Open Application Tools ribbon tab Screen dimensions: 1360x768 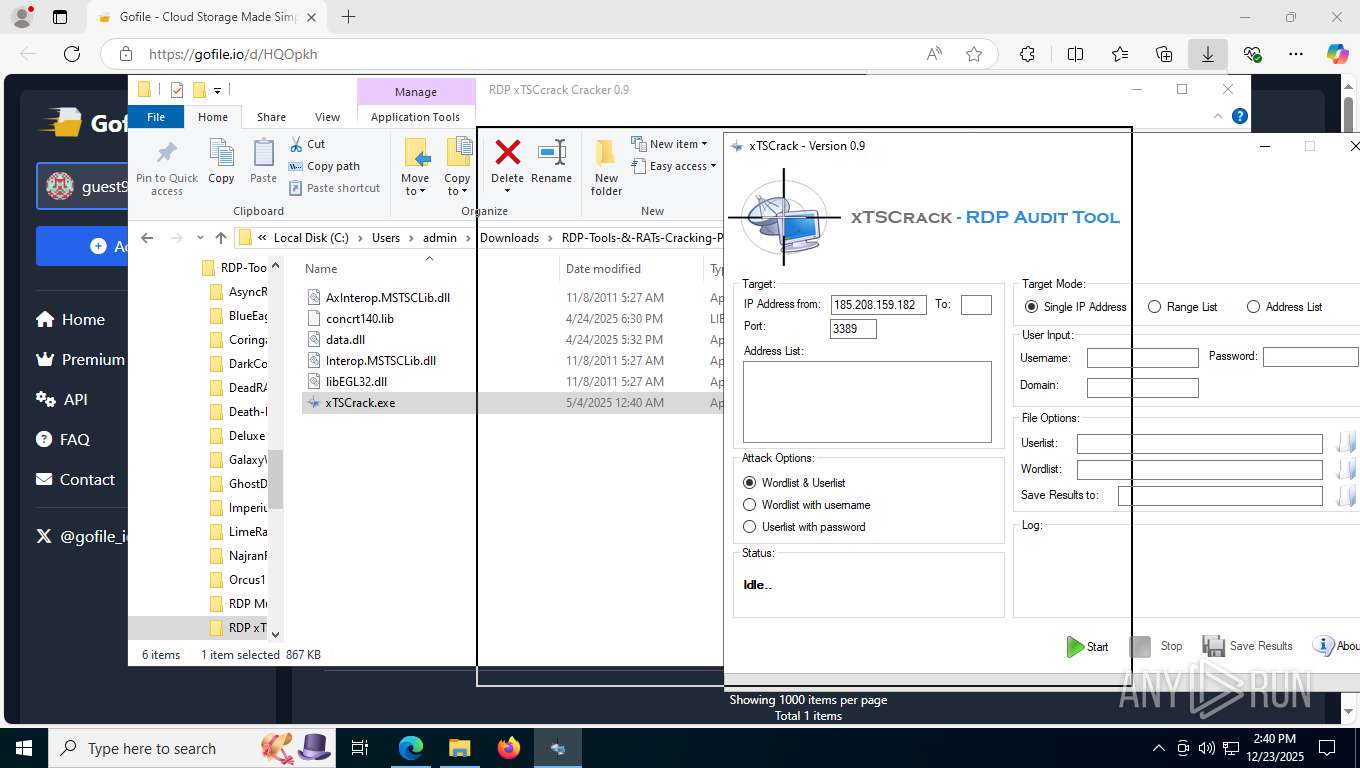[x=415, y=117]
